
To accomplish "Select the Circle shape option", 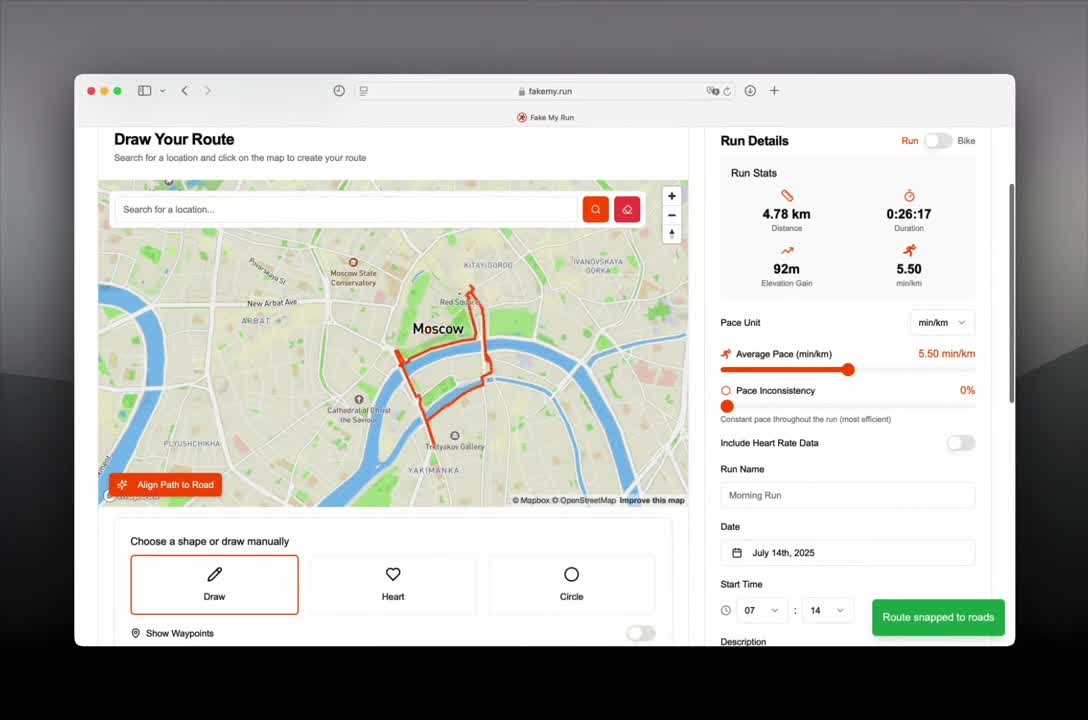I will tap(571, 585).
